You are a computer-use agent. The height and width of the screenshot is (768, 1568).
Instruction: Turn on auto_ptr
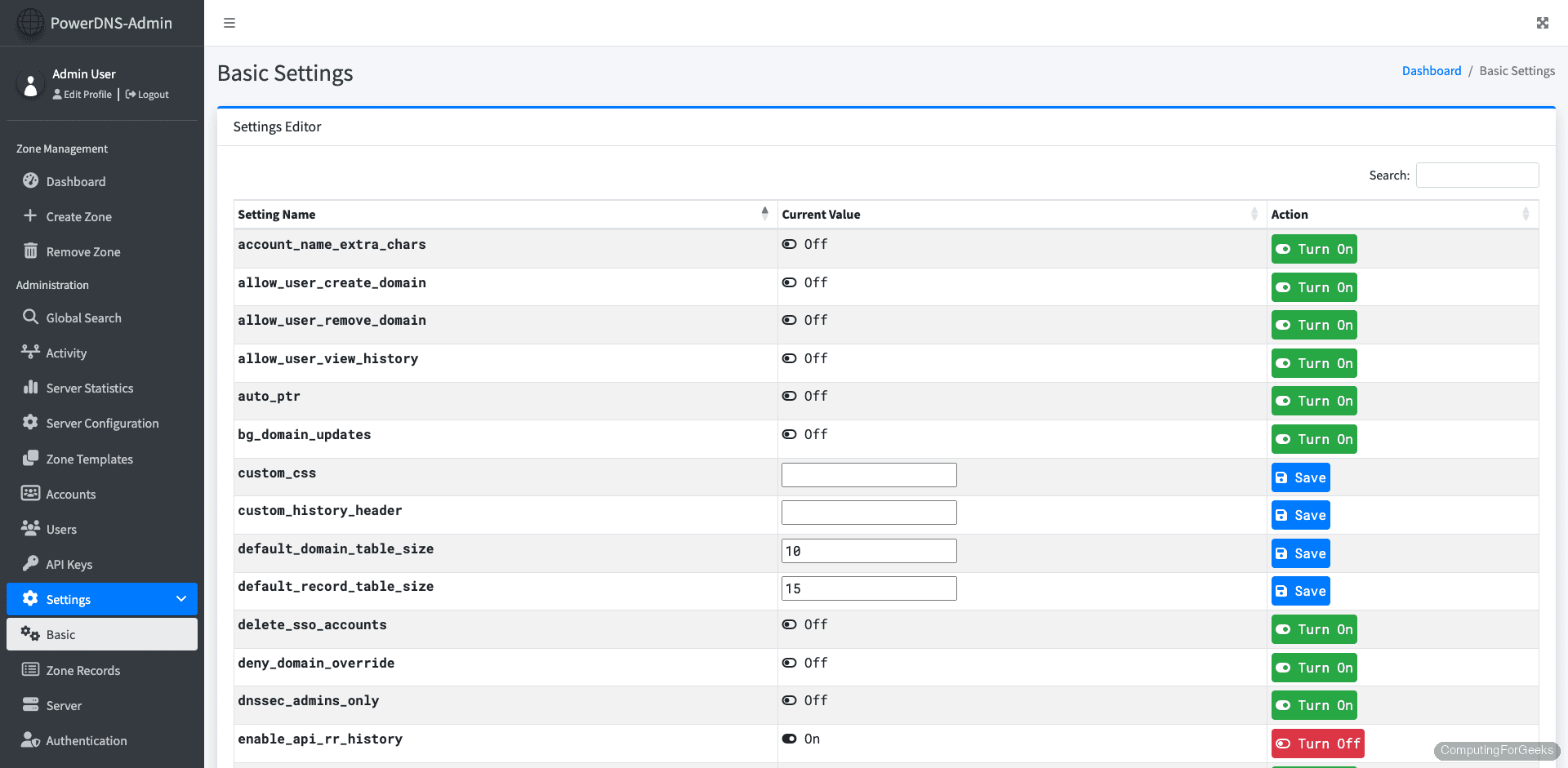click(x=1313, y=401)
